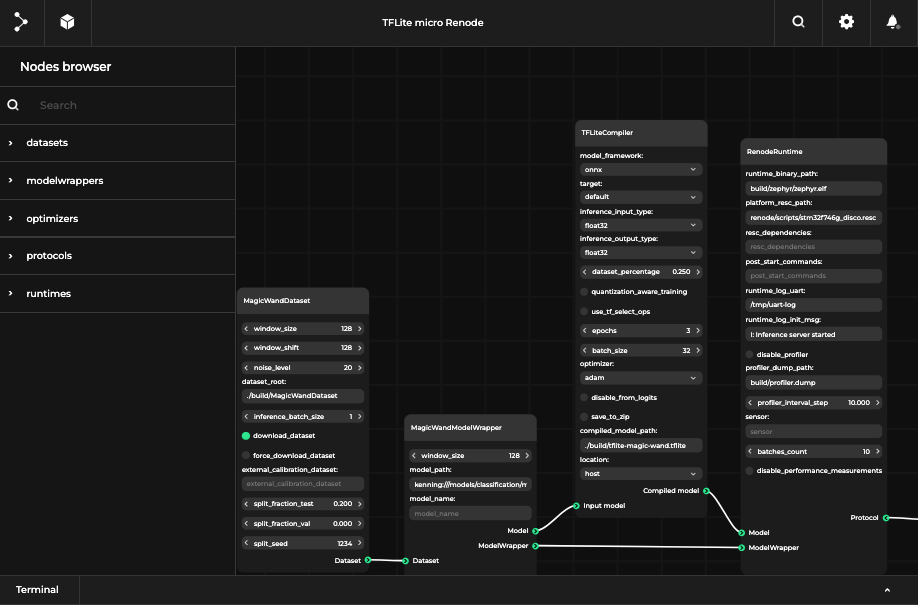Click the TFLiteCompiler node title
The height and width of the screenshot is (606, 918).
click(607, 132)
